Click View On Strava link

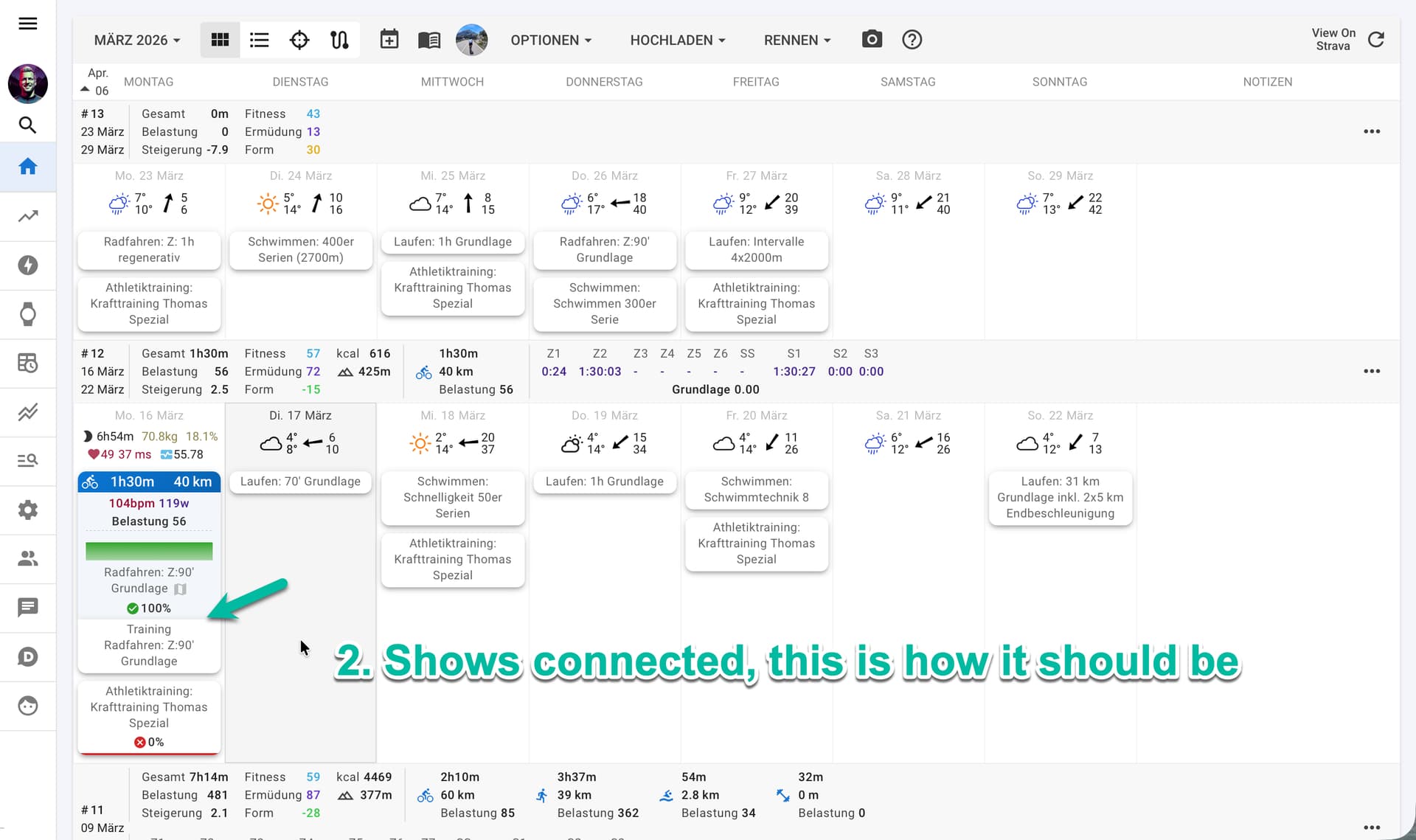(x=1333, y=40)
